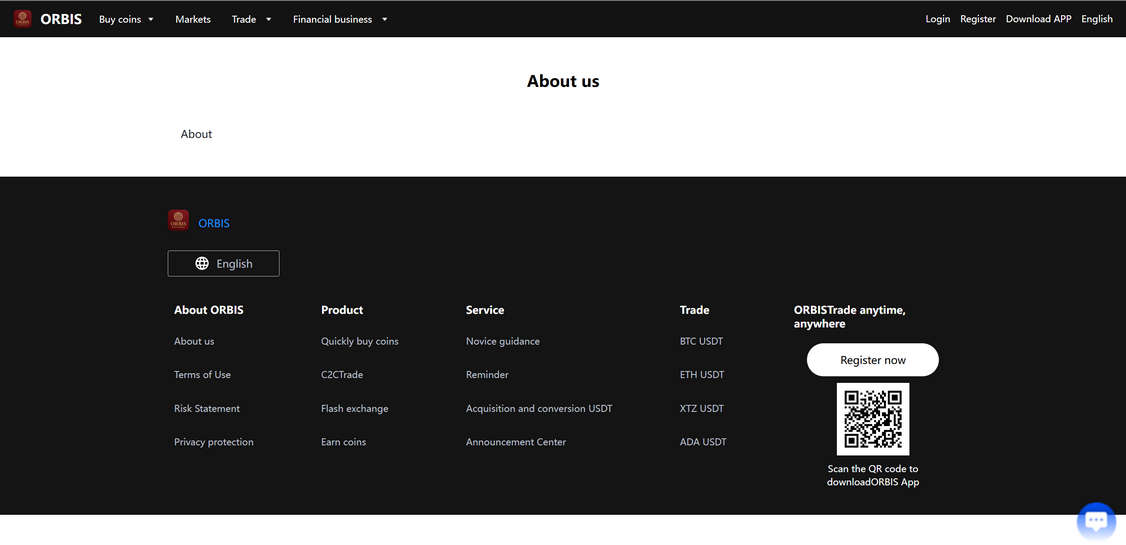Click the globe icon in language button
The width and height of the screenshot is (1126, 545).
click(x=202, y=264)
